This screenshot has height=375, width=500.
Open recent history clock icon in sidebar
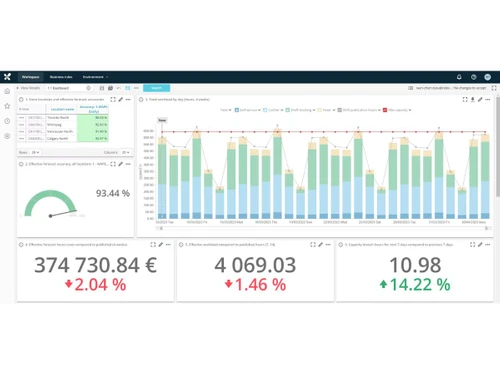[7, 121]
